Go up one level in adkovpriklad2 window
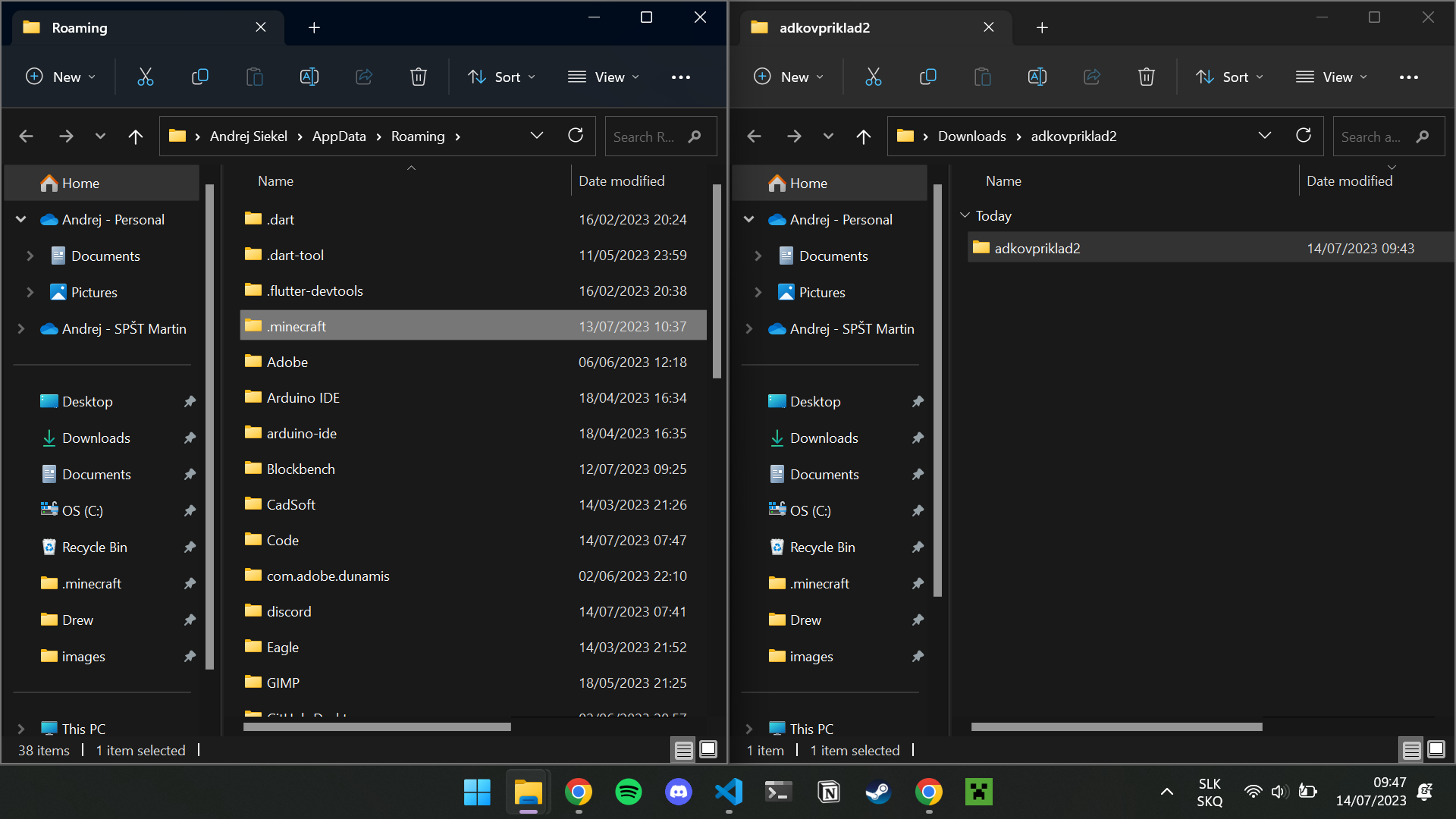 click(x=864, y=136)
